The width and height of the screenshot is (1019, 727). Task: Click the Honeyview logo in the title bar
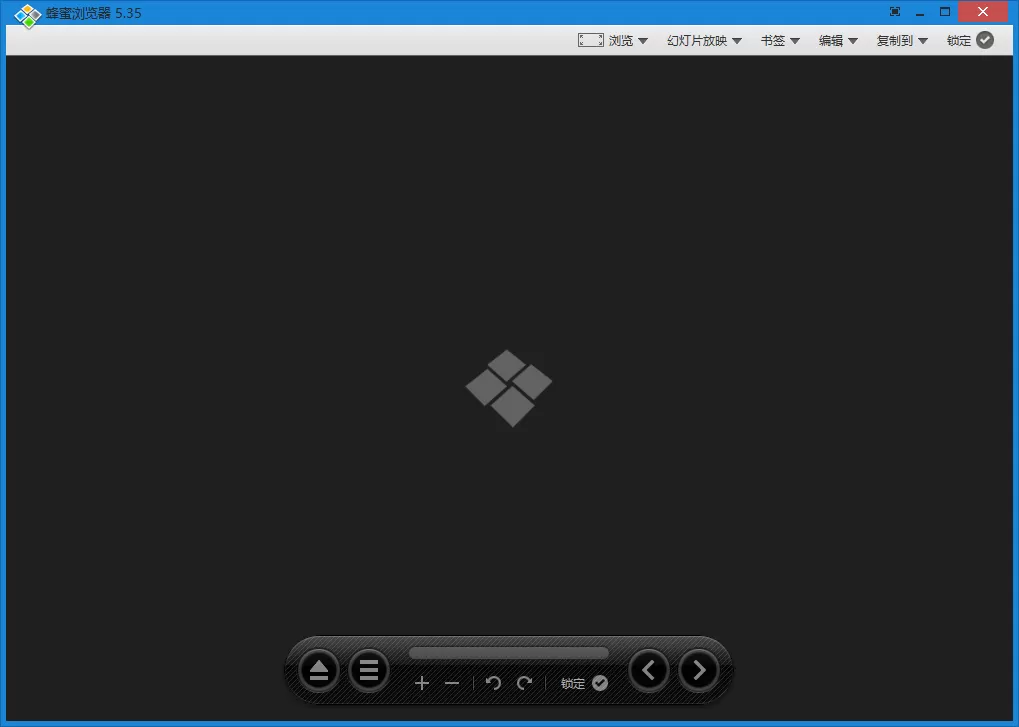pyautogui.click(x=27, y=15)
